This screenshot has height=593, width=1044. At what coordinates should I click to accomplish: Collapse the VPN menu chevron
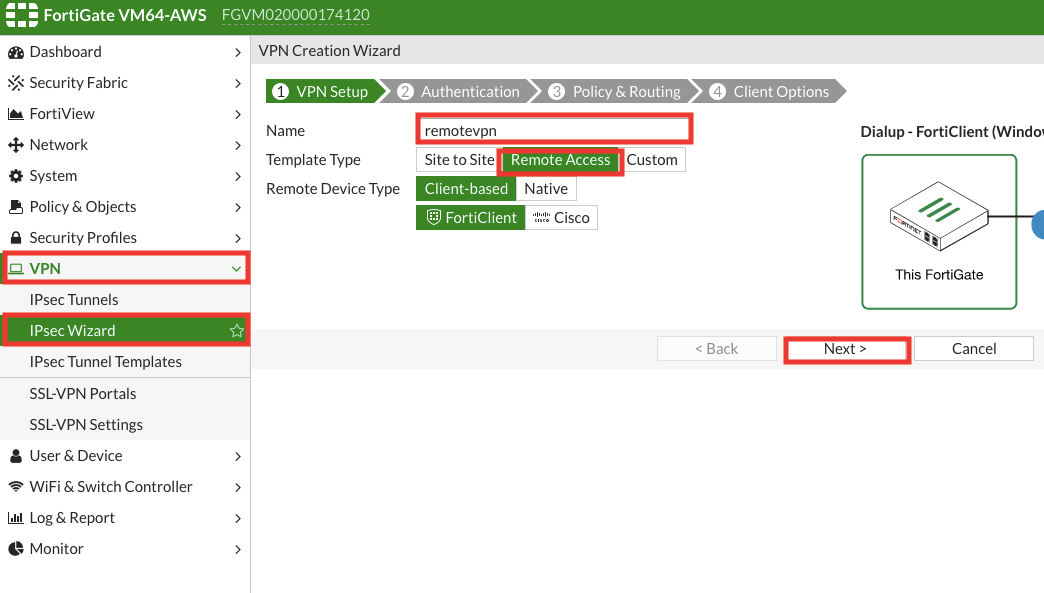pyautogui.click(x=236, y=269)
